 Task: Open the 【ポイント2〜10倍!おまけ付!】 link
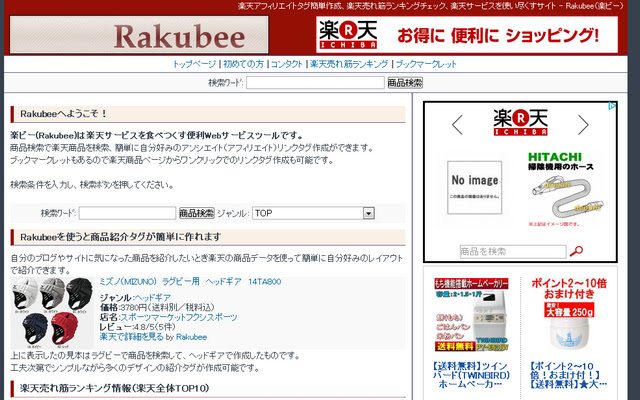[569, 375]
